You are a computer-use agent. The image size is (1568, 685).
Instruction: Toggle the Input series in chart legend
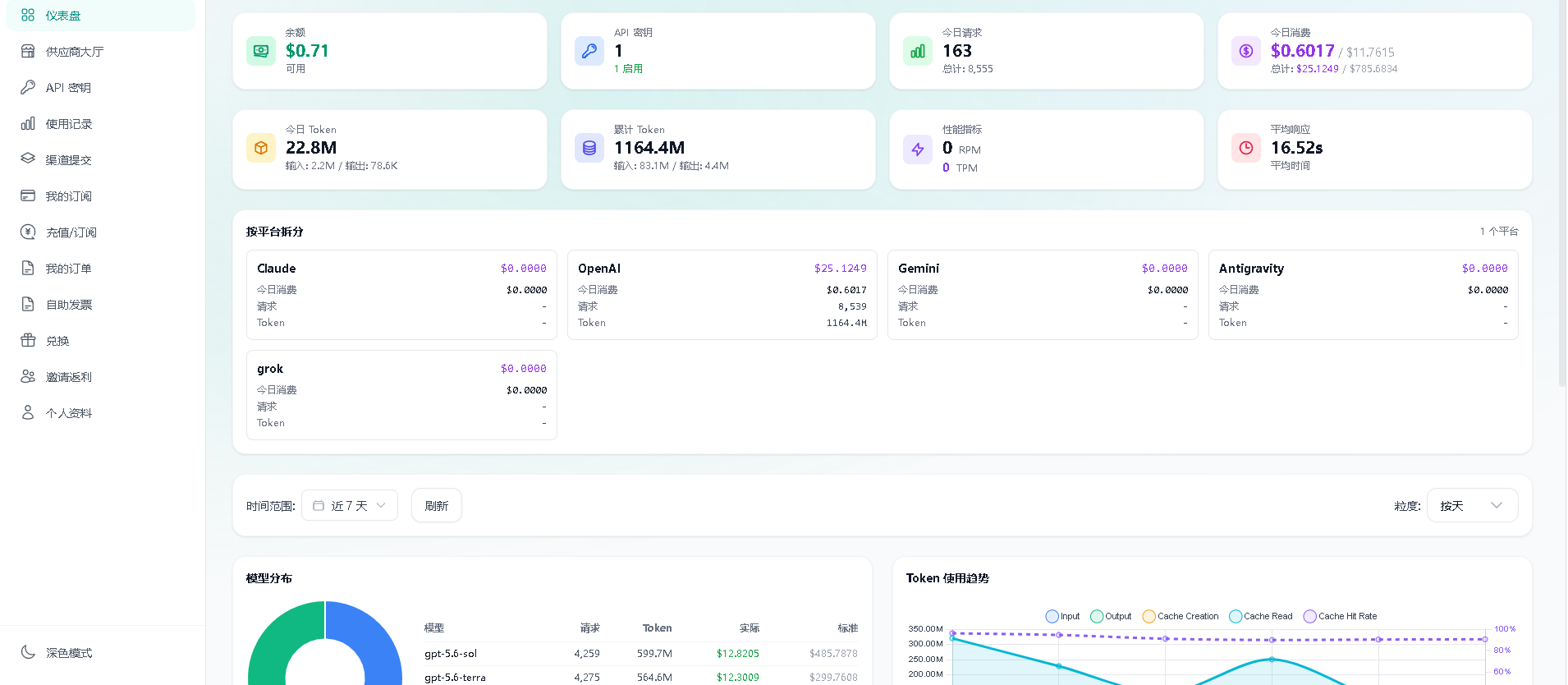click(x=1062, y=616)
